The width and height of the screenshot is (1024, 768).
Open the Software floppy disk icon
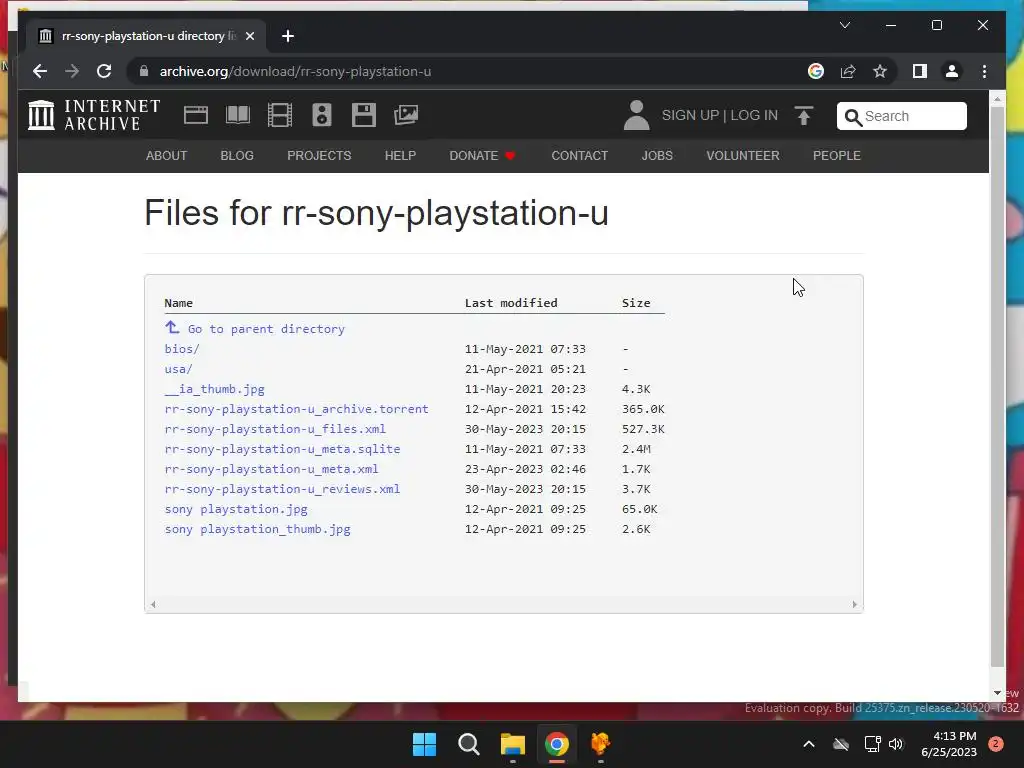pos(364,115)
